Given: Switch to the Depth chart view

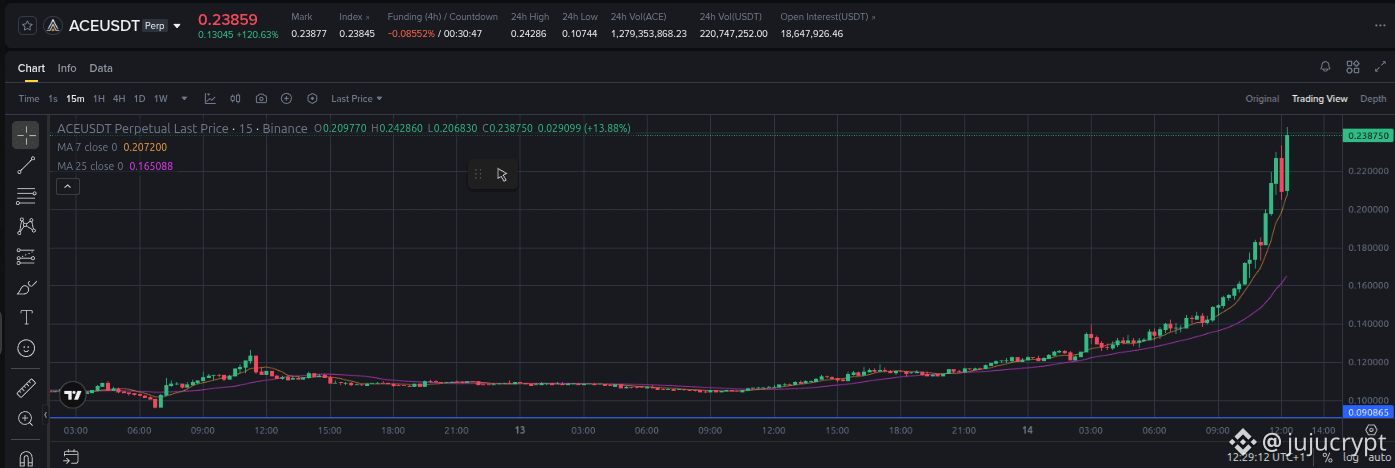Looking at the screenshot, I should 1373,99.
